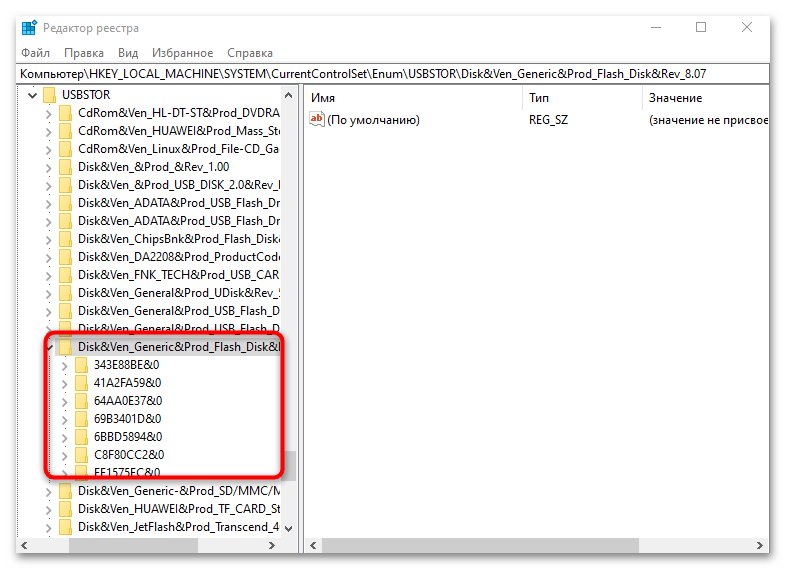Open the Избранное menu

[182, 53]
